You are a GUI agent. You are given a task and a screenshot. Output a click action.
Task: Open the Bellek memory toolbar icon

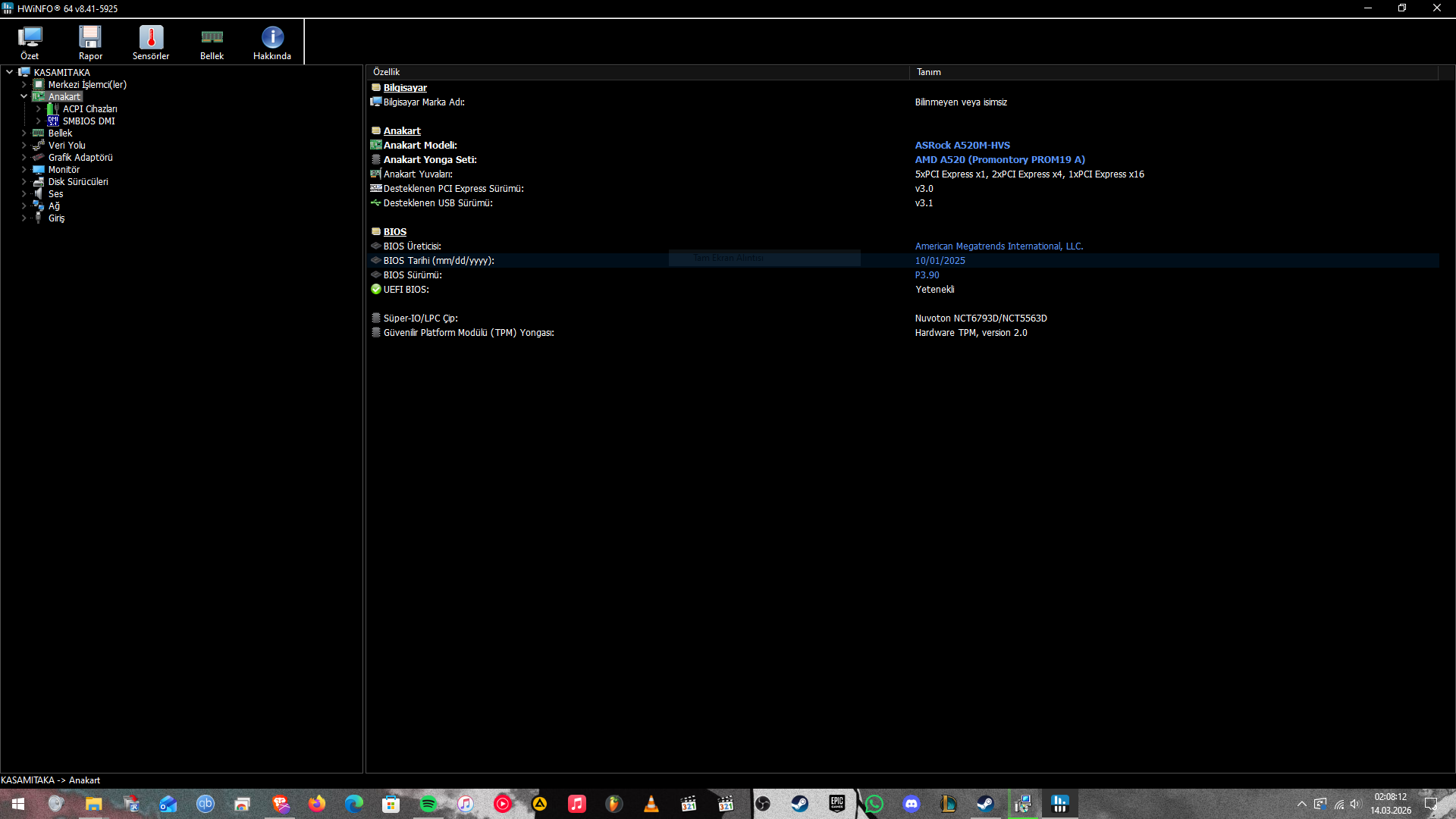click(212, 43)
